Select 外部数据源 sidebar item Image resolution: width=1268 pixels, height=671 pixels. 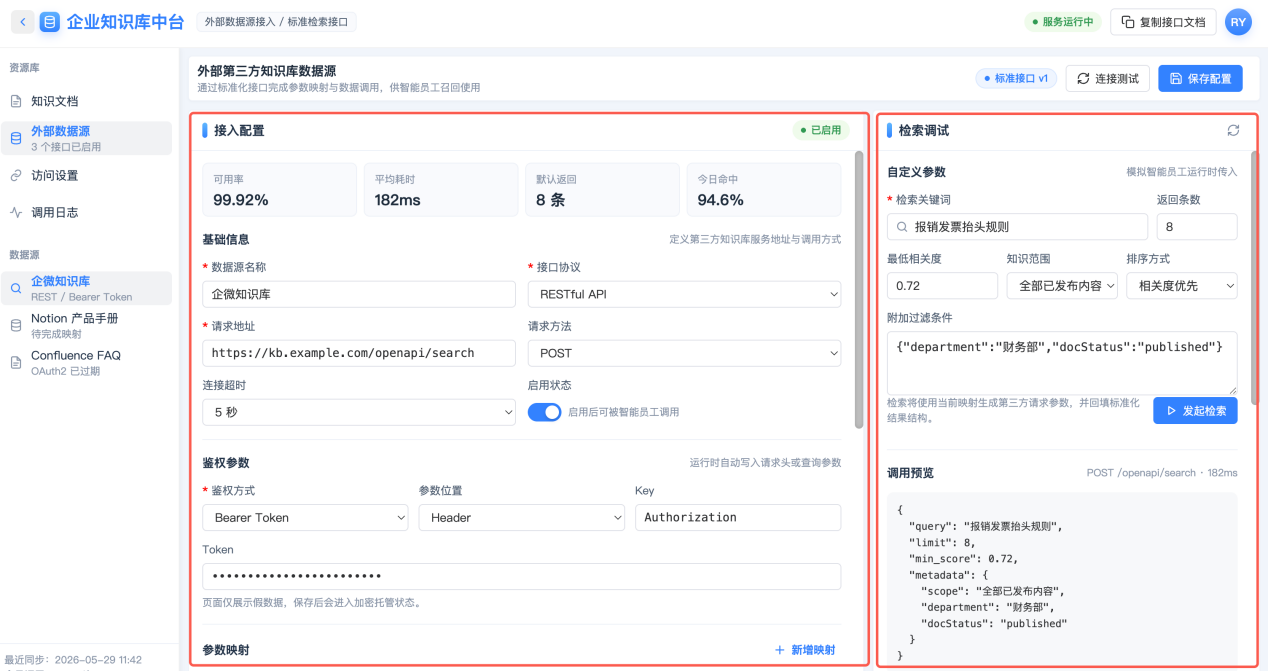tap(86, 138)
